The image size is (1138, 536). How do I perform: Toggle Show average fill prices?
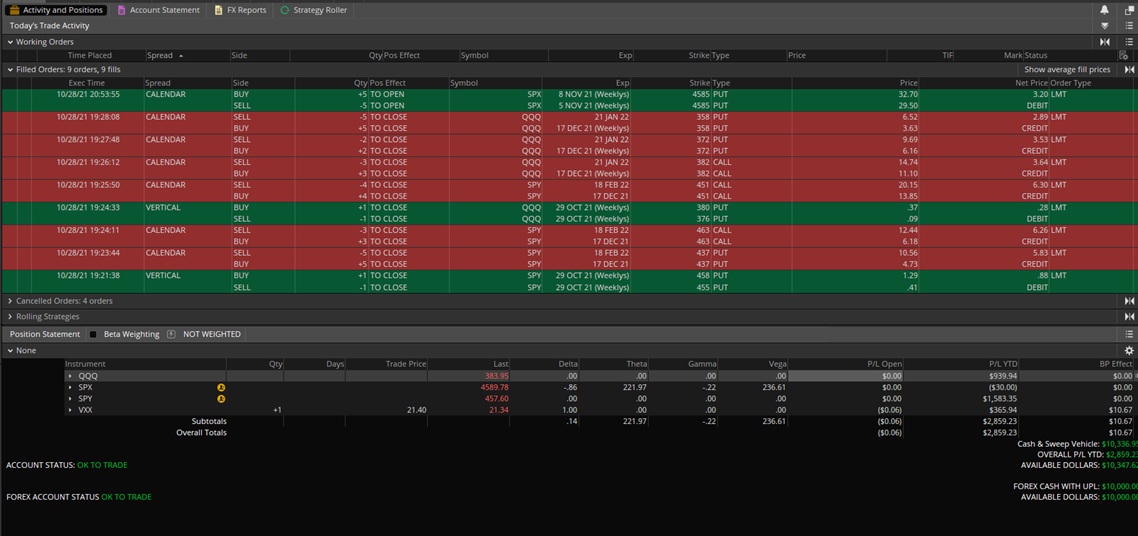click(1066, 70)
